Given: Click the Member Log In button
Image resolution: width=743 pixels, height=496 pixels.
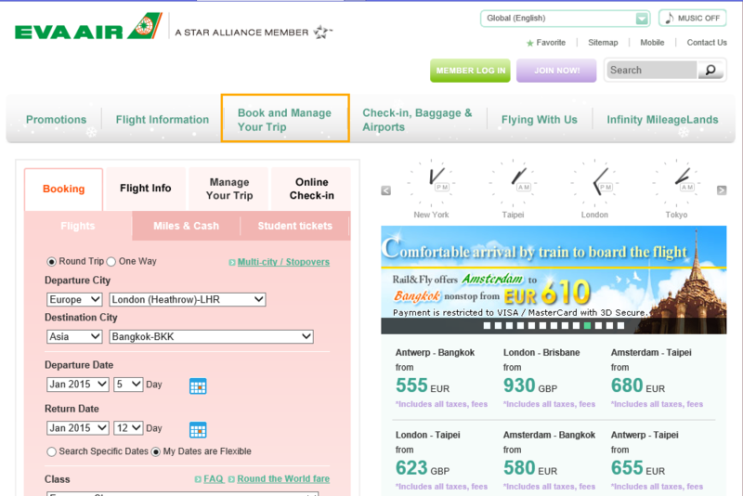Looking at the screenshot, I should pyautogui.click(x=470, y=71).
